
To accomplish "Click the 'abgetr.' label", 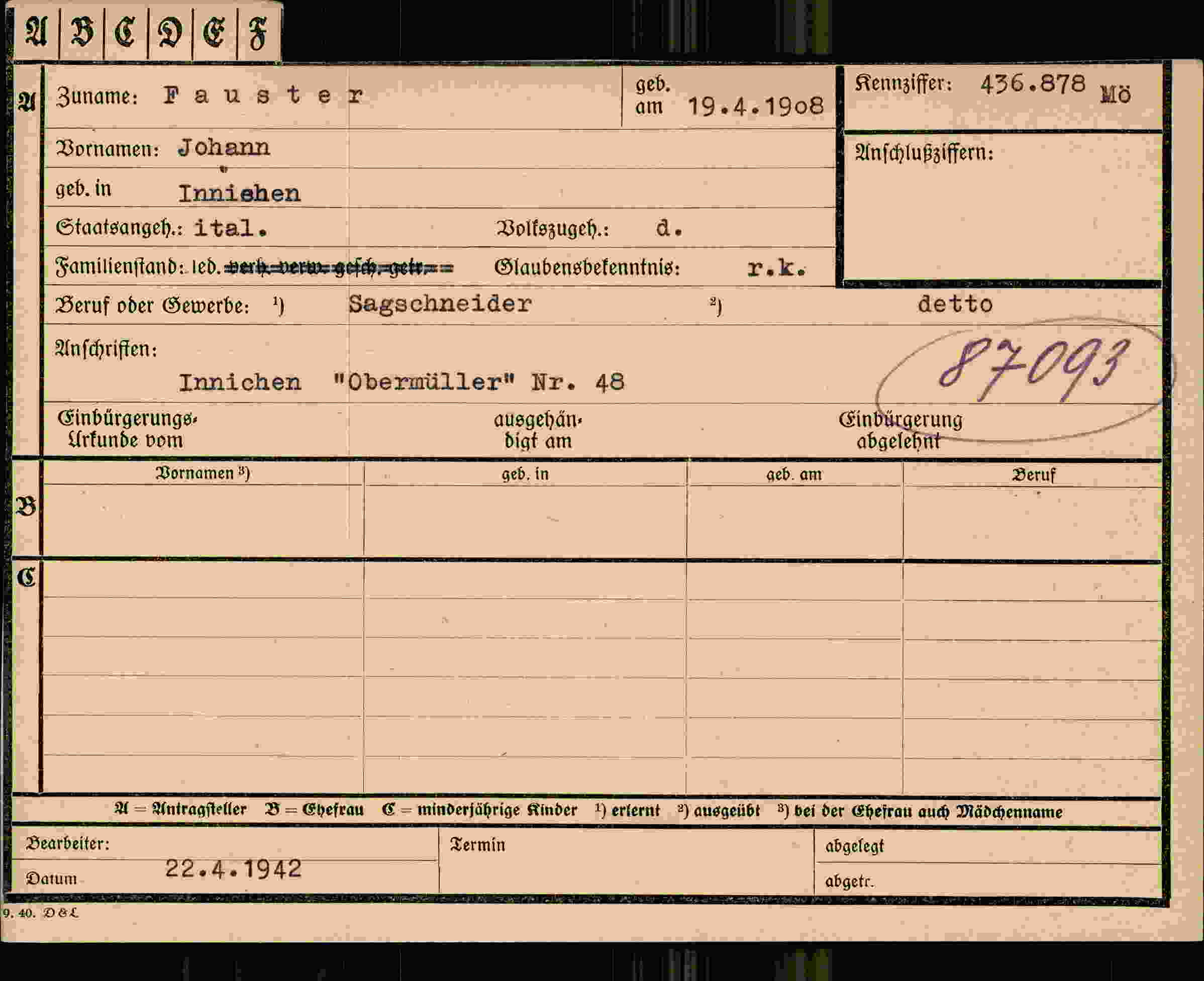I will (x=849, y=881).
